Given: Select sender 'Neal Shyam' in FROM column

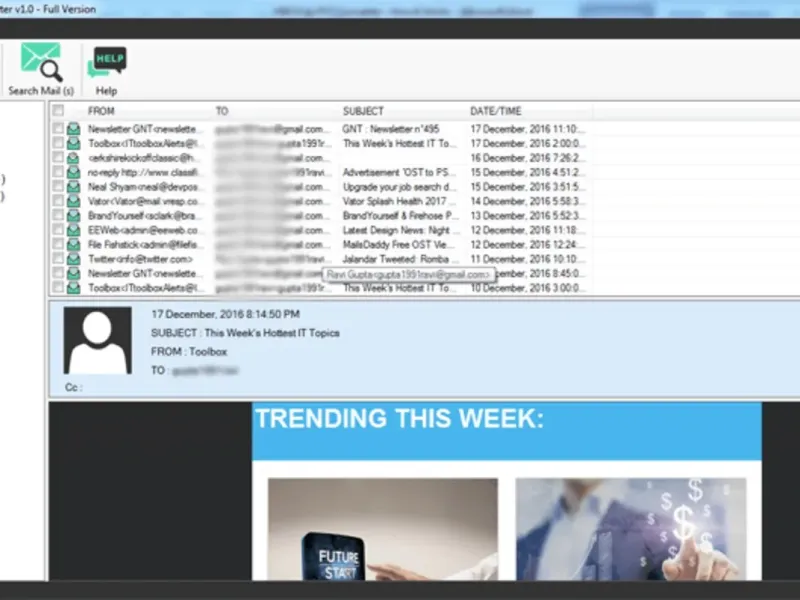Looking at the screenshot, I should 142,187.
